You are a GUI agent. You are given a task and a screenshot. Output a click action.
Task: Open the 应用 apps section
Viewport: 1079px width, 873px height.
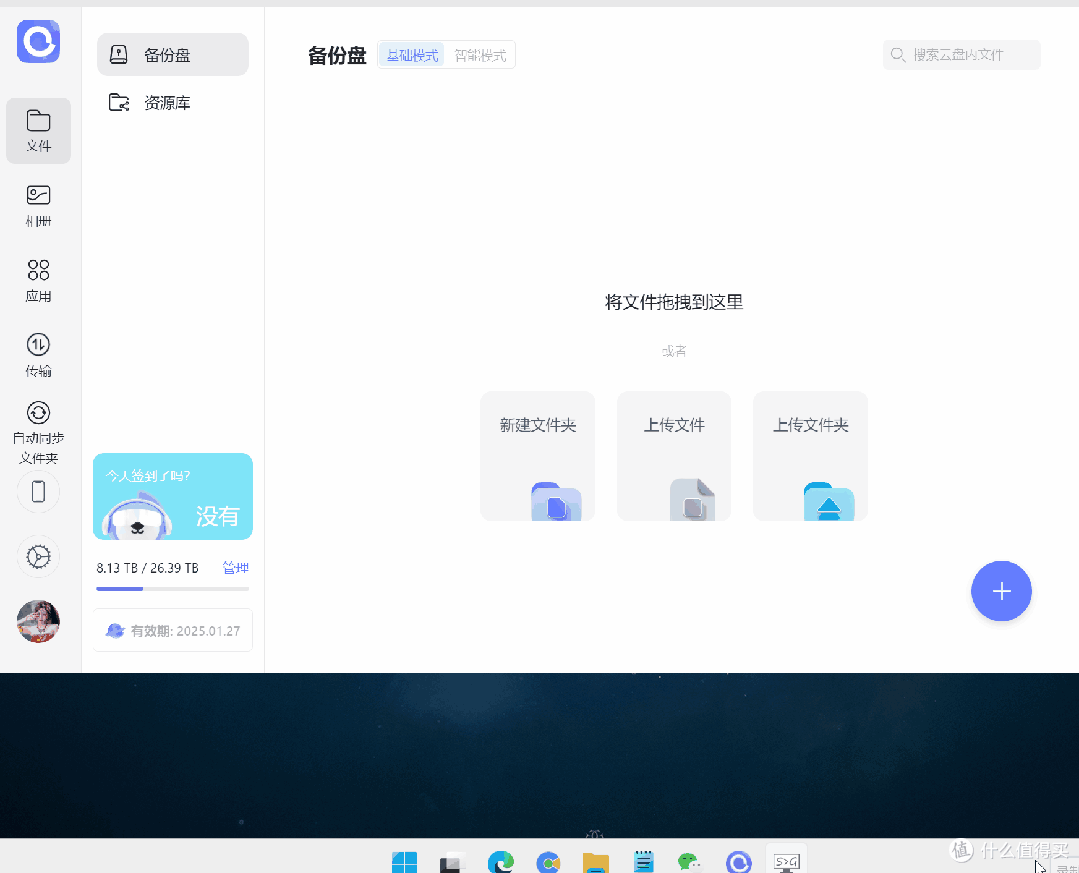tap(39, 281)
